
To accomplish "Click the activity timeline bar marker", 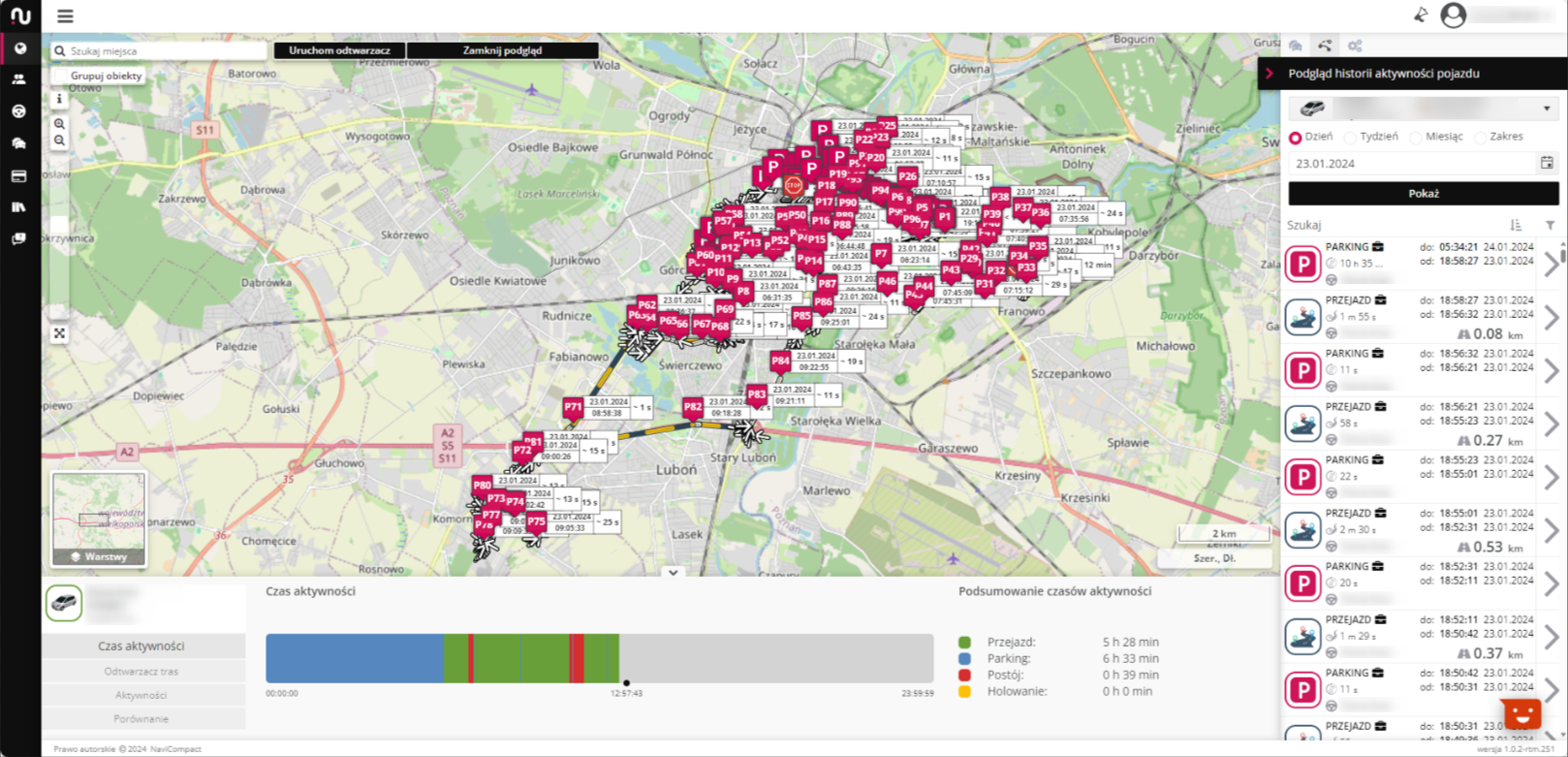I will pyautogui.click(x=626, y=682).
